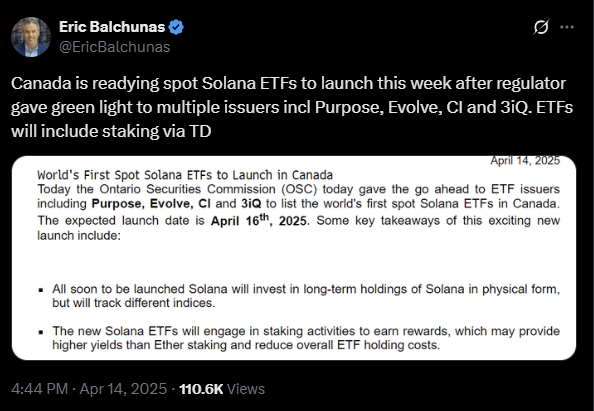The image size is (594, 411).
Task: Open the @EricBalchunas handle link
Action: click(x=114, y=47)
